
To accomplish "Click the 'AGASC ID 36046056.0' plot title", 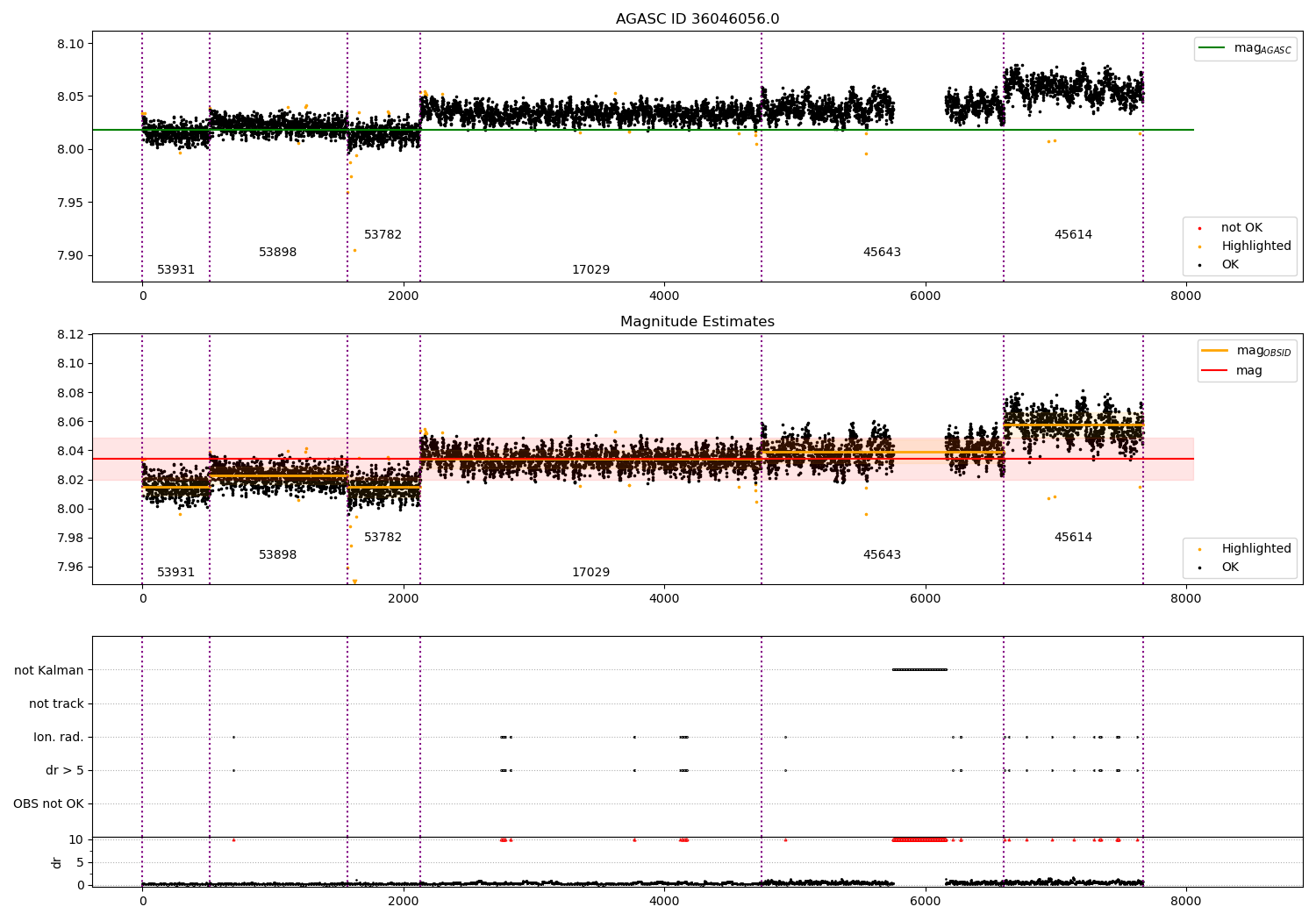I will (x=697, y=19).
